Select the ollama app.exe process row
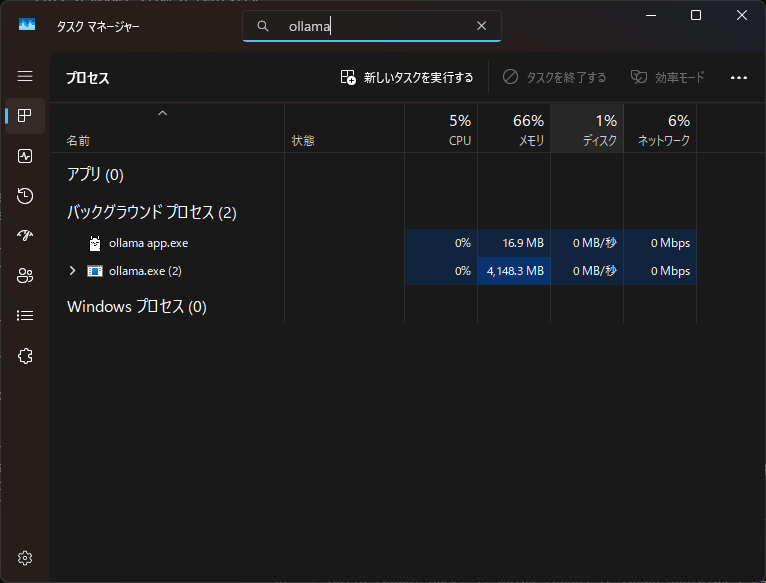Viewport: 766px width, 583px height. click(148, 243)
